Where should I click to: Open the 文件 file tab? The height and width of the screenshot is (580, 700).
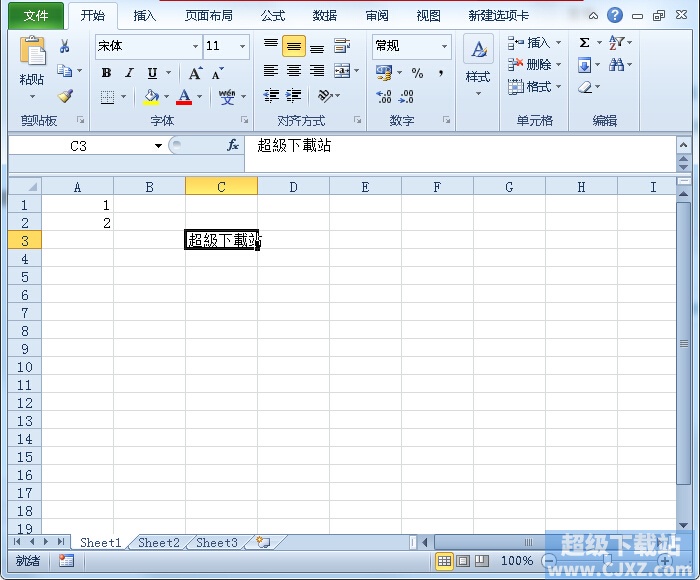point(36,16)
